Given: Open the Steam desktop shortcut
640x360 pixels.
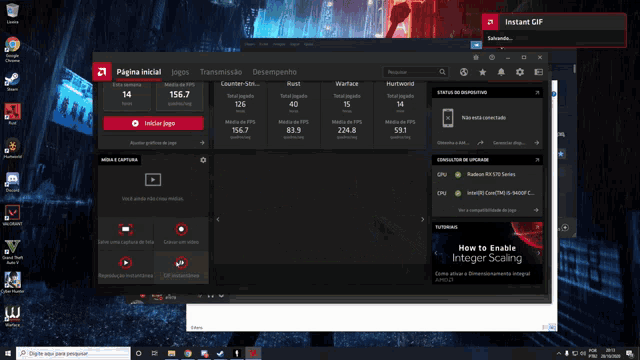Looking at the screenshot, I should (12, 82).
